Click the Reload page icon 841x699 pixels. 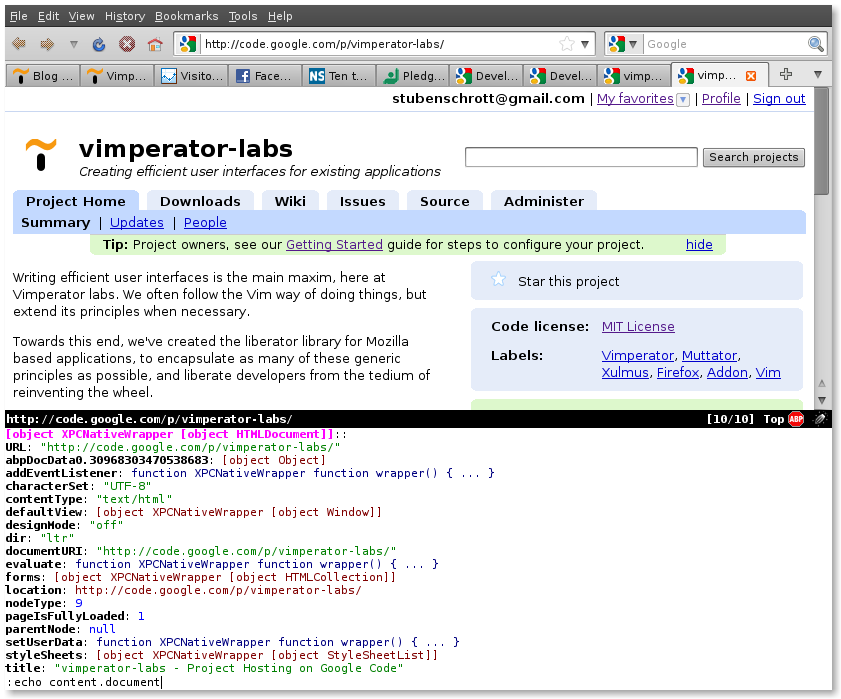click(x=99, y=44)
